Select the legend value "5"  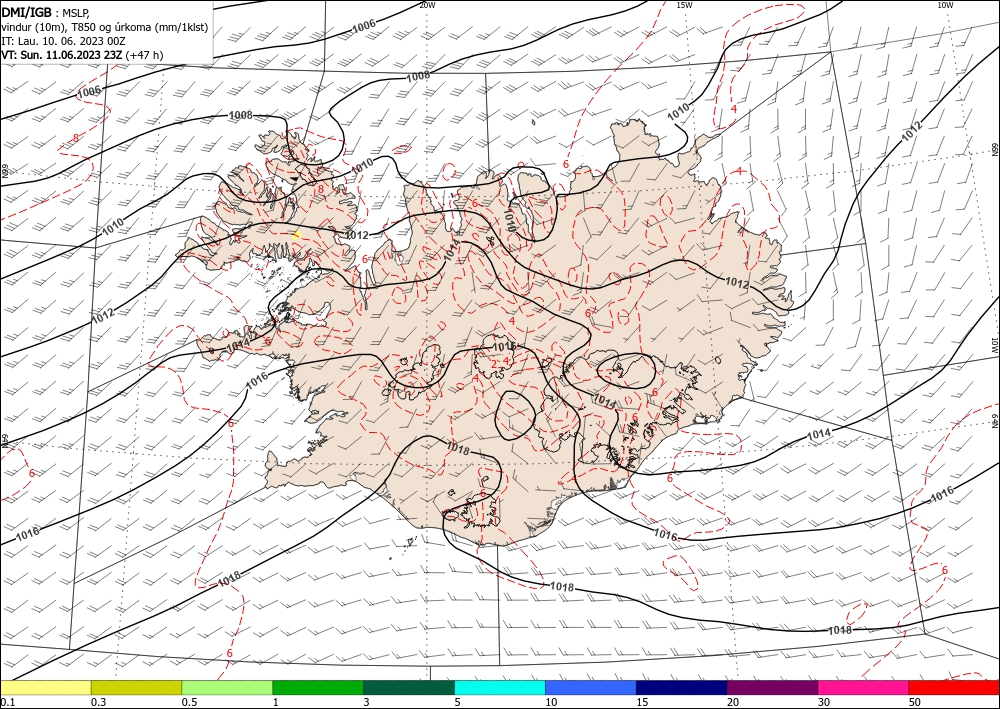458,702
